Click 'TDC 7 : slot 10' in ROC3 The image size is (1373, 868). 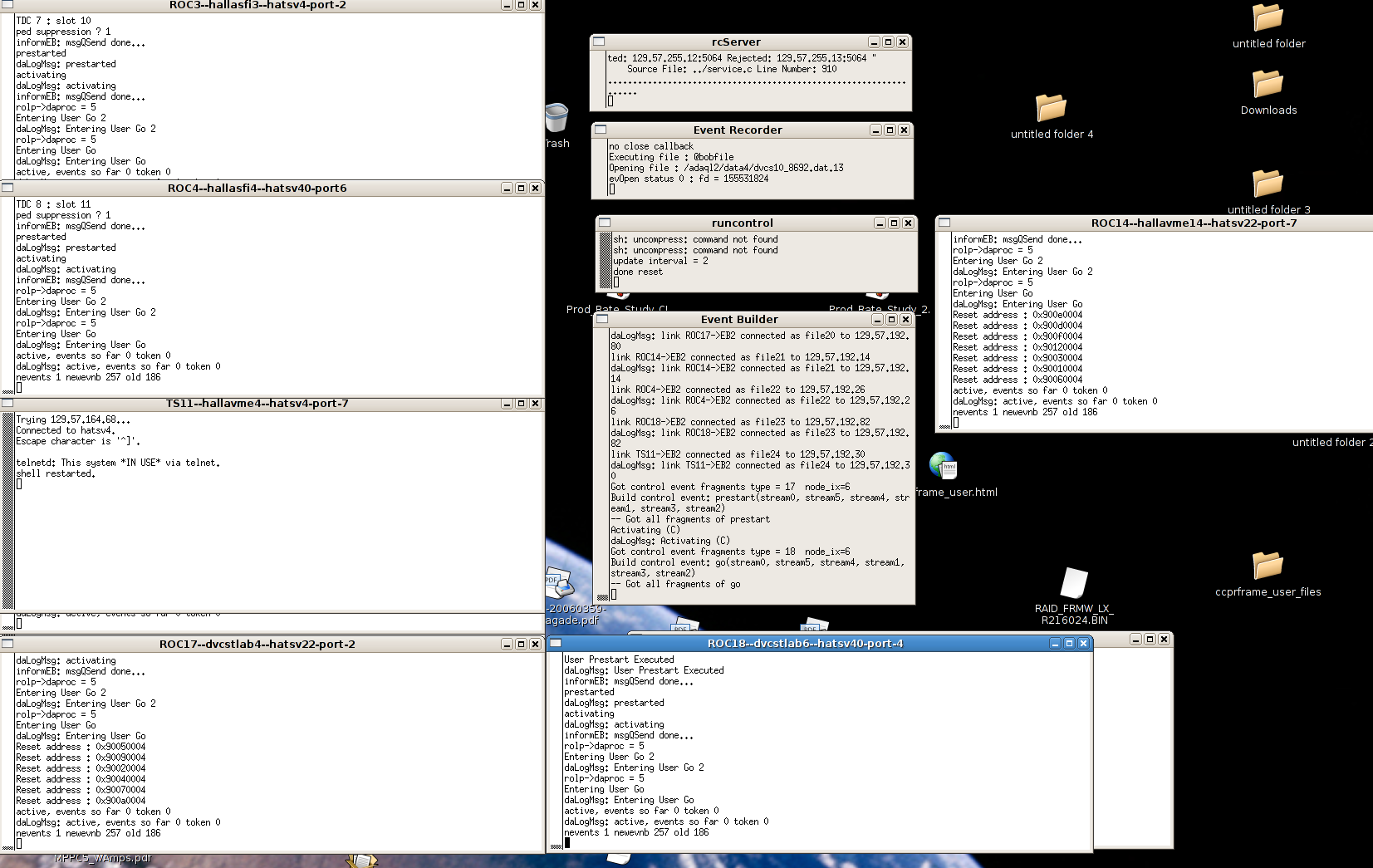click(x=53, y=21)
